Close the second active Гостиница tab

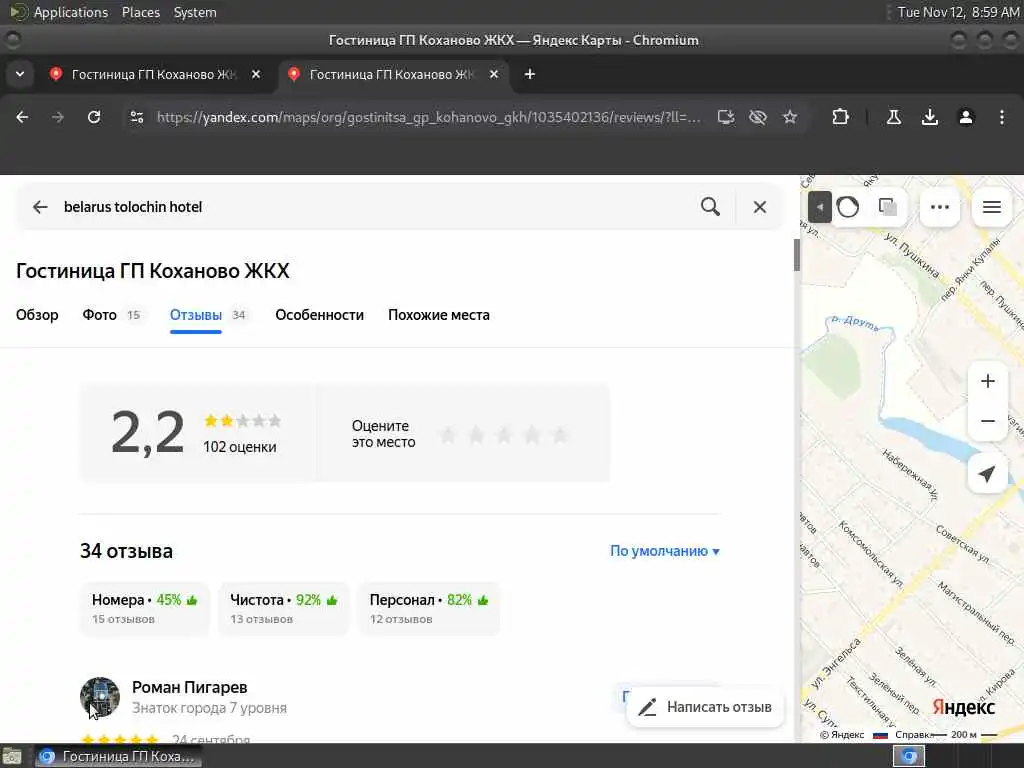pyautogui.click(x=494, y=74)
